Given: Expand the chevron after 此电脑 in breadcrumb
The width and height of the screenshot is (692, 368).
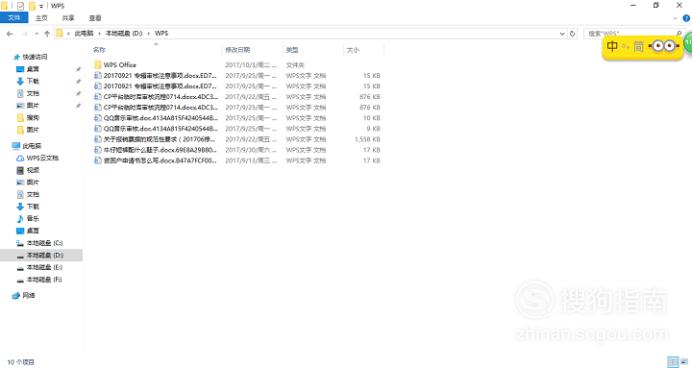Looking at the screenshot, I should [100, 34].
